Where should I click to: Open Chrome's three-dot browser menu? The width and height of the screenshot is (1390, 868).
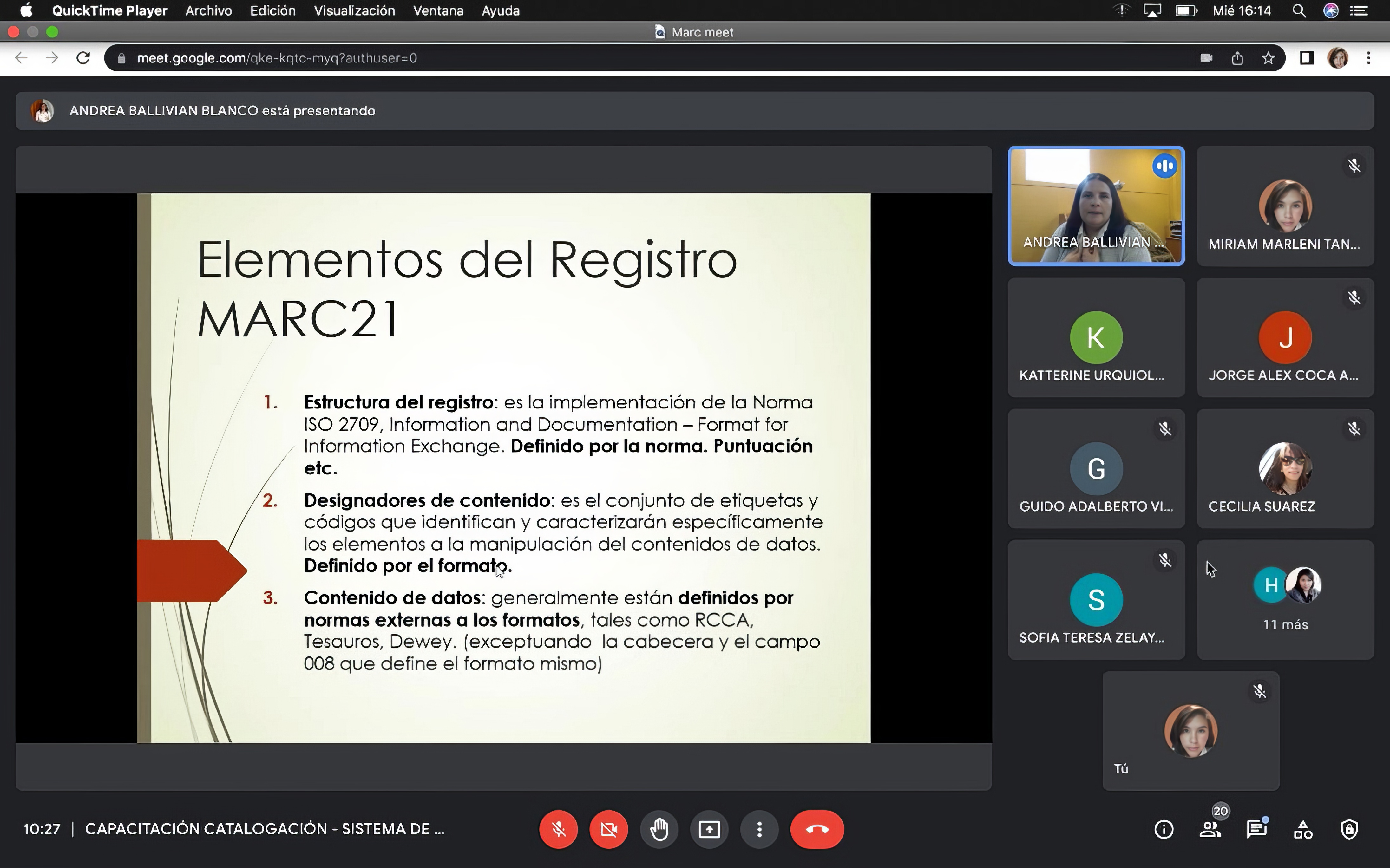pos(1369,58)
